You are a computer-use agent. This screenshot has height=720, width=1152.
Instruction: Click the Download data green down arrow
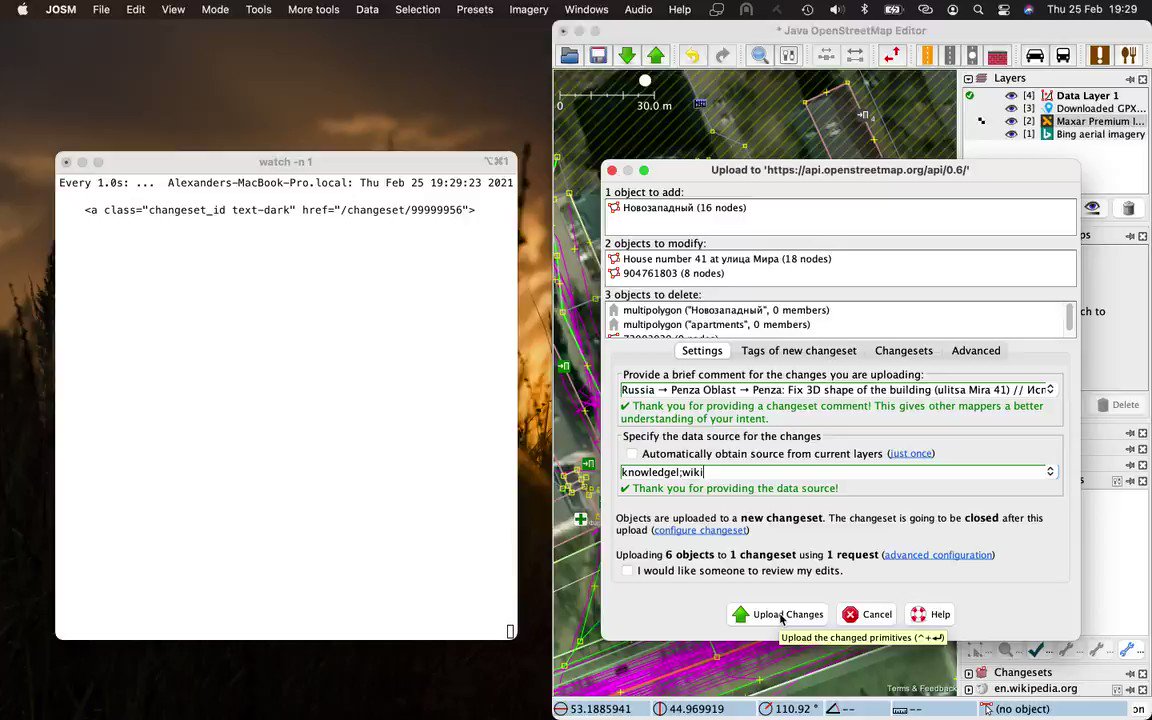pyautogui.click(x=627, y=55)
